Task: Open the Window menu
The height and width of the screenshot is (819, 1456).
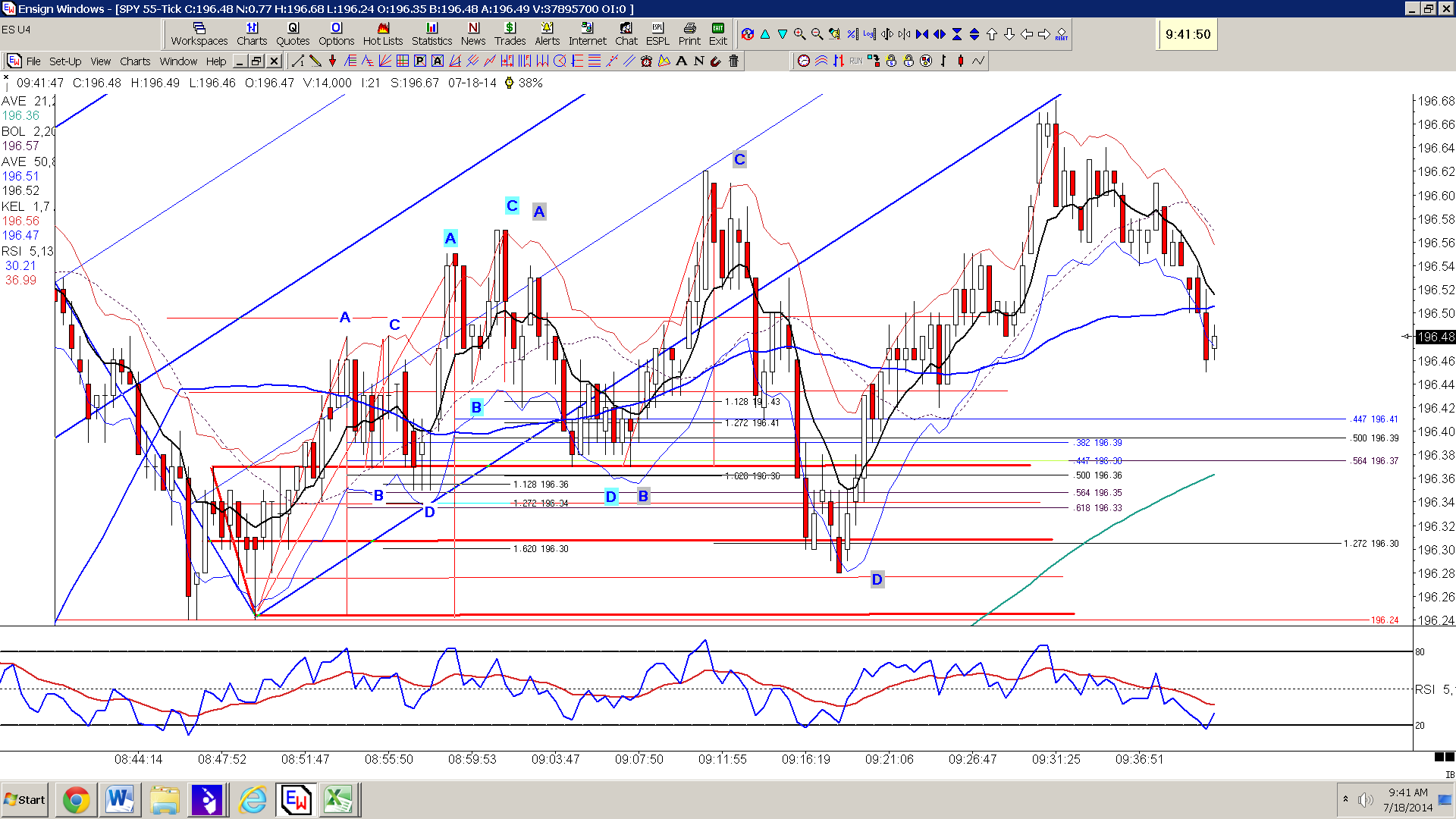Action: [x=178, y=61]
